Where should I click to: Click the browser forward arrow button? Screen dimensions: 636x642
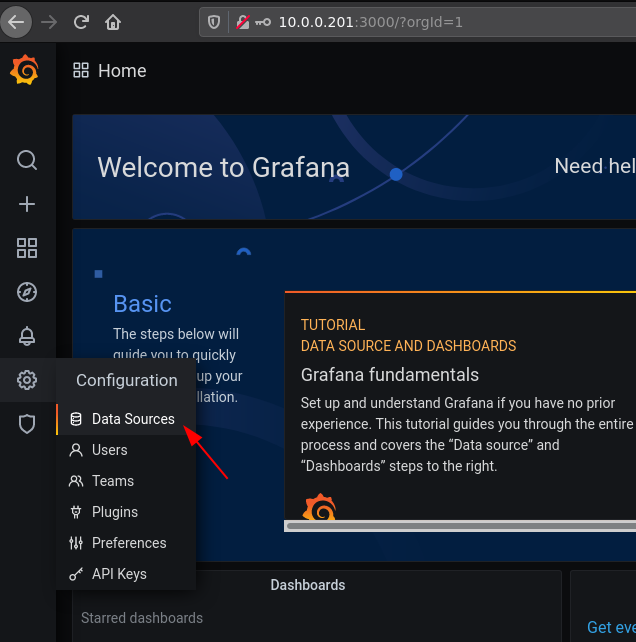point(49,22)
